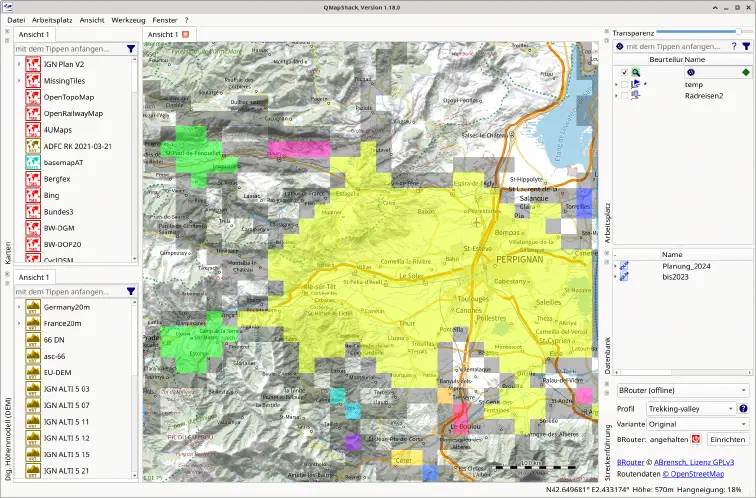Click the filter funnel icon in maps panel

tap(131, 49)
